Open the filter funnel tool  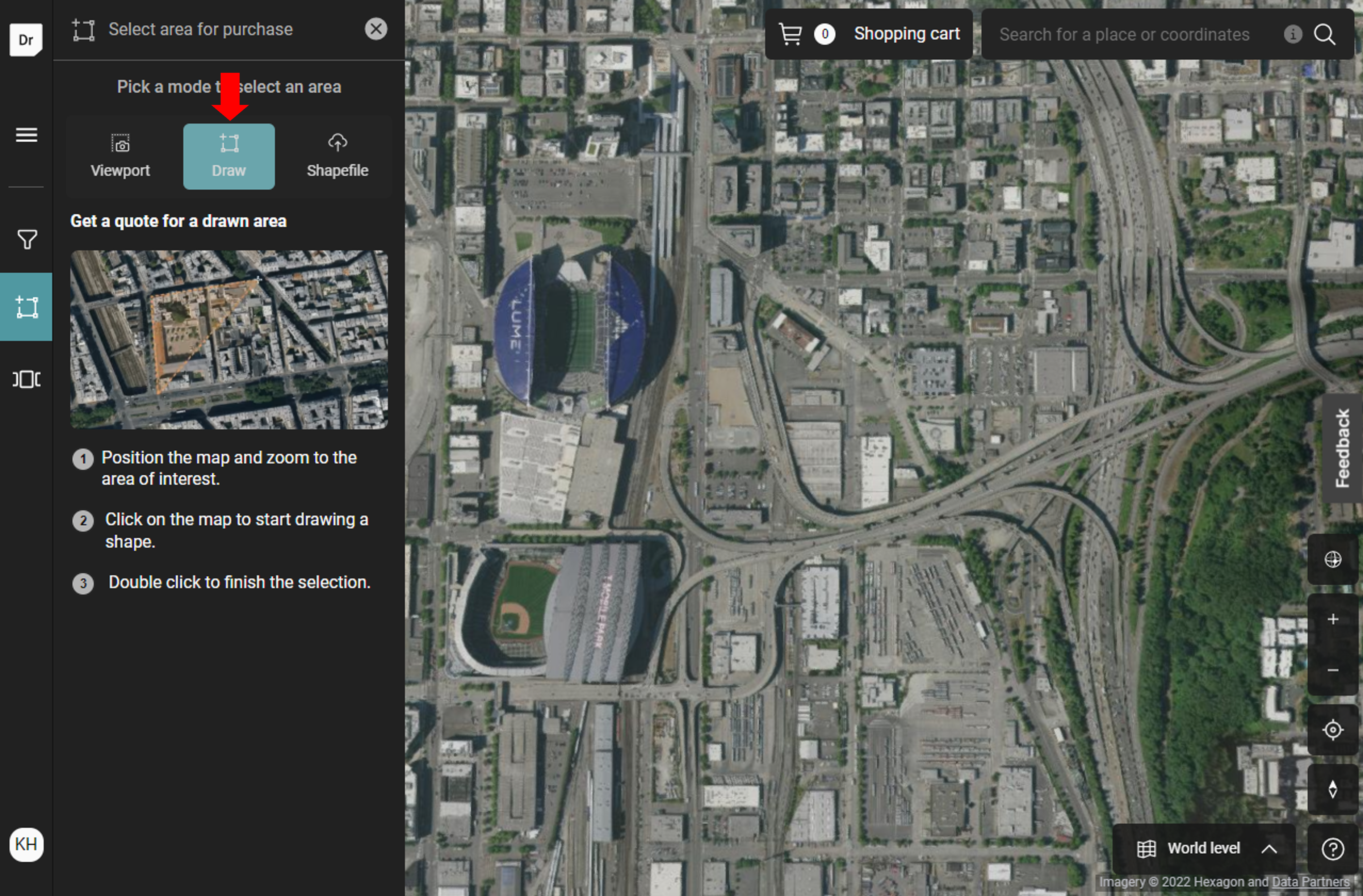[26, 239]
